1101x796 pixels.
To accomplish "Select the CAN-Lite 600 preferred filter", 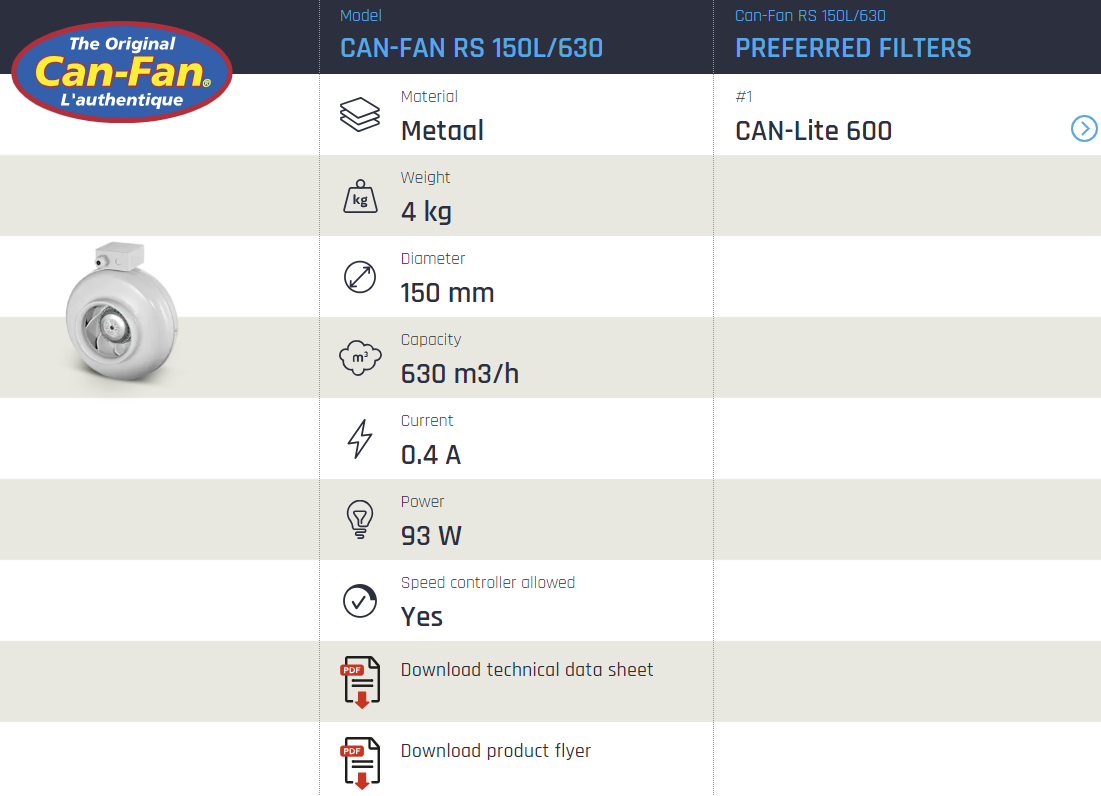I will tap(813, 131).
